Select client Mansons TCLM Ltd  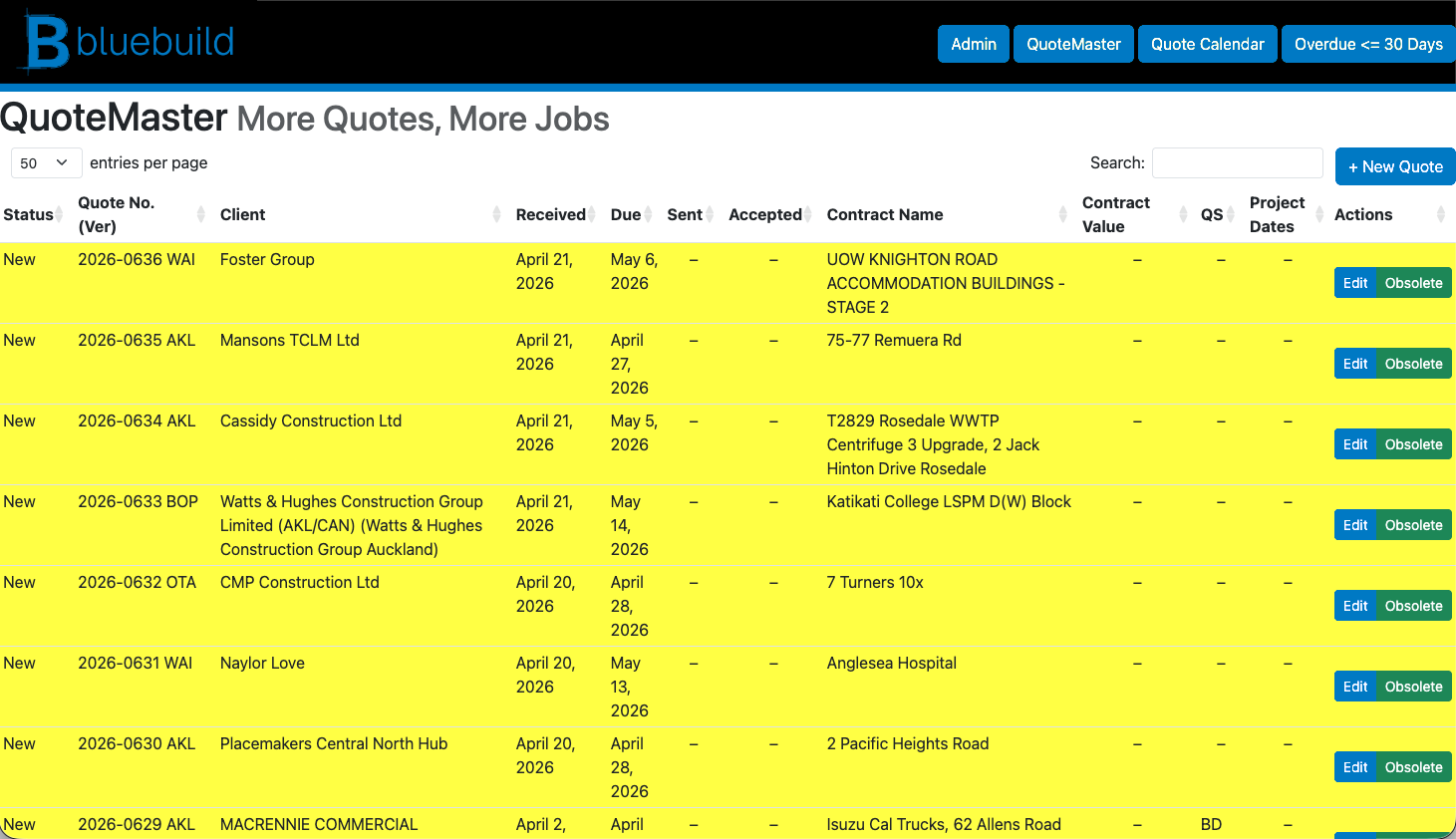pos(290,340)
